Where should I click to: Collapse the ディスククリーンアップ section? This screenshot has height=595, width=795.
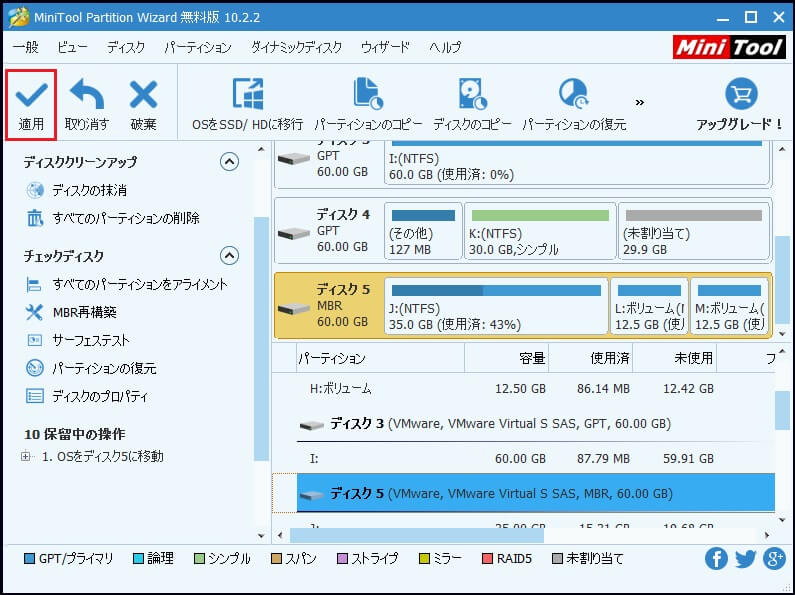pyautogui.click(x=229, y=162)
